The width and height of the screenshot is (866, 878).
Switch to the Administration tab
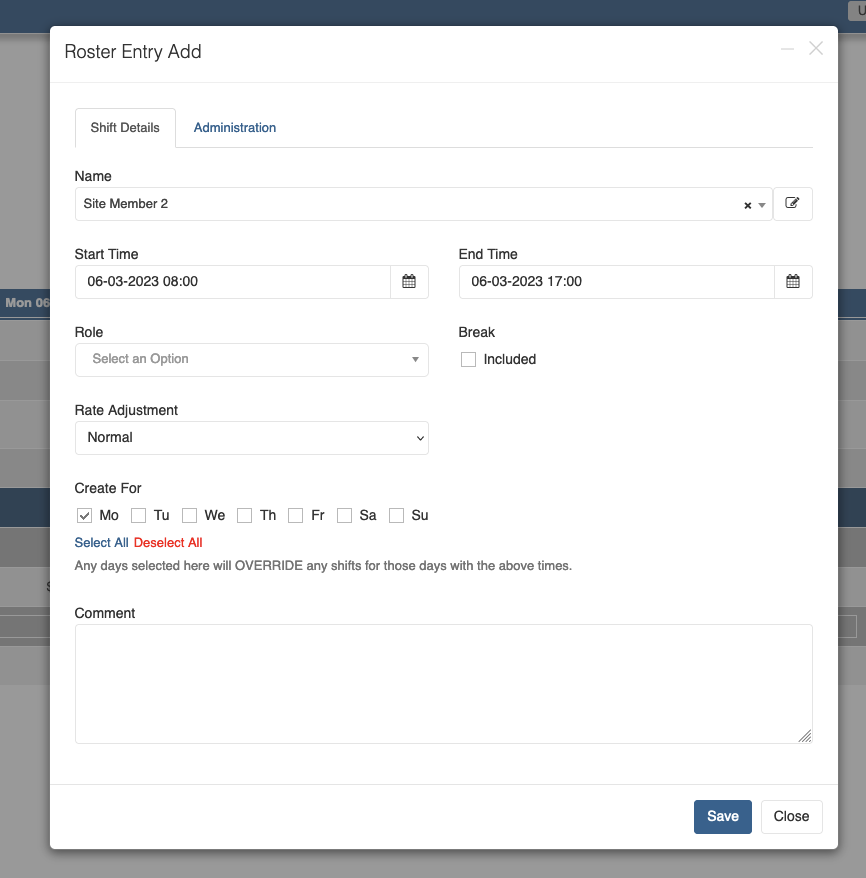[x=235, y=128]
